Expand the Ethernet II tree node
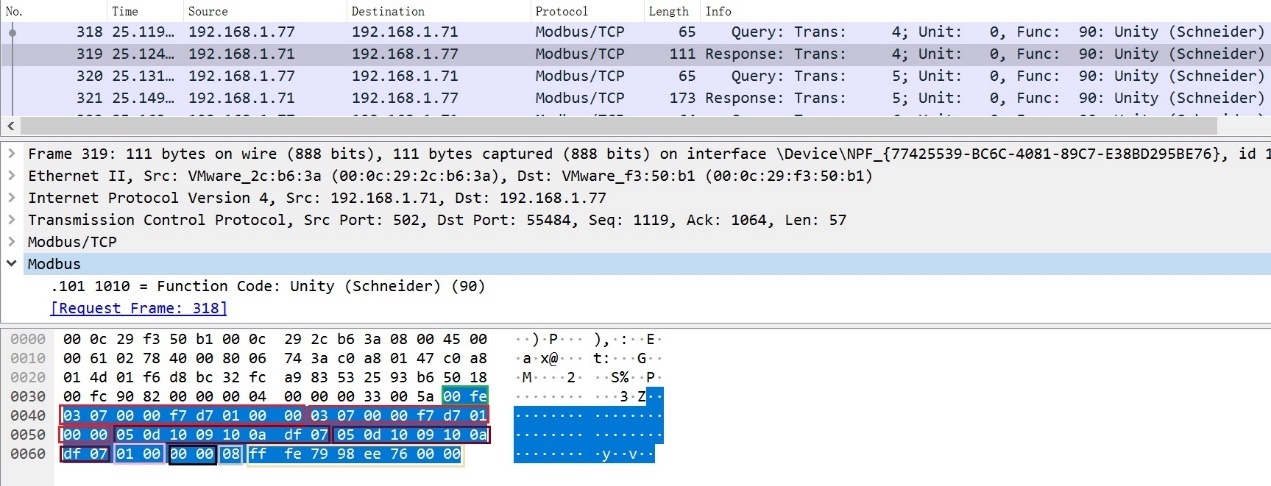 tap(11, 176)
